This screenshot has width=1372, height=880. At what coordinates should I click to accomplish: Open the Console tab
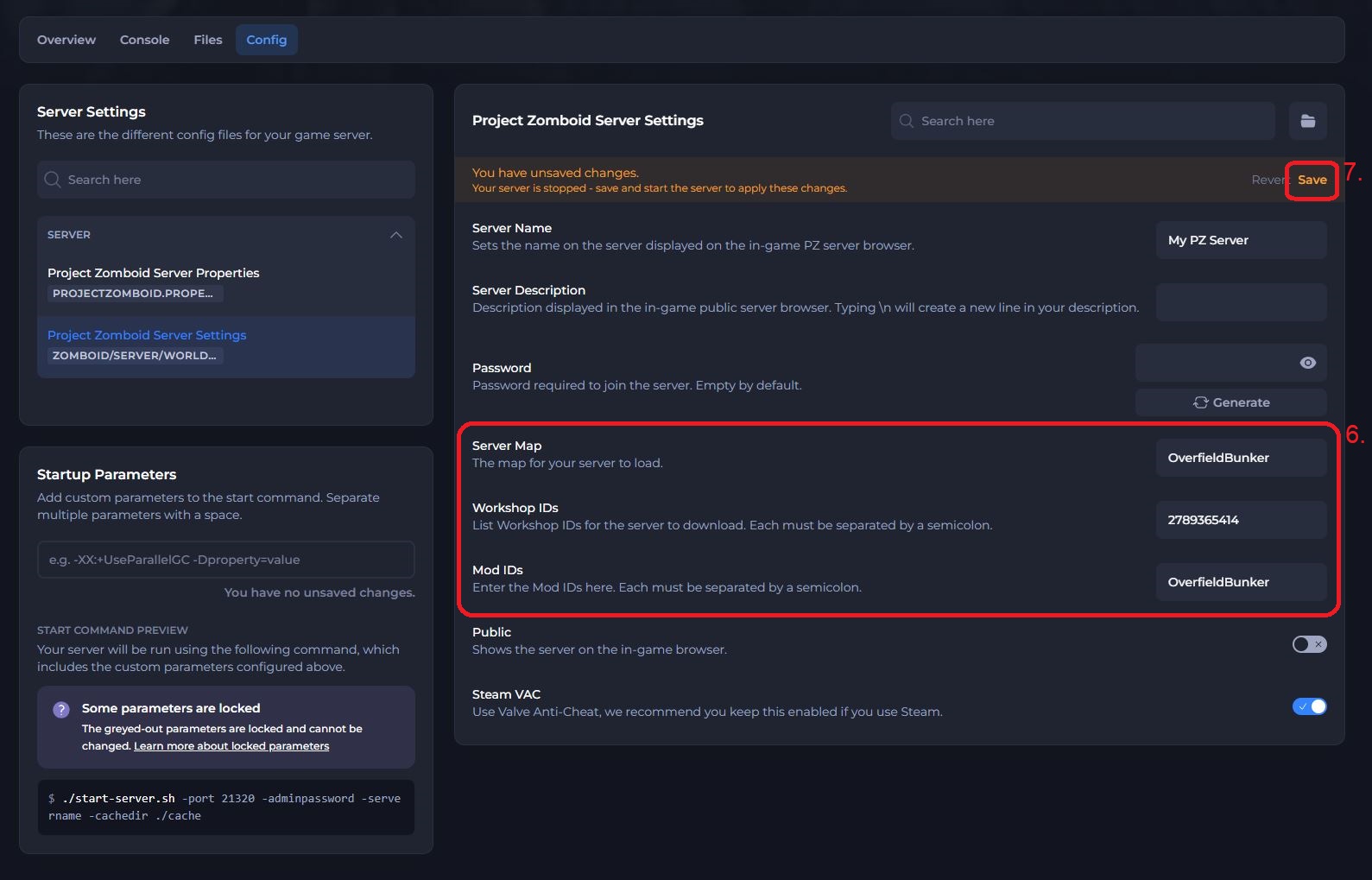pos(144,40)
